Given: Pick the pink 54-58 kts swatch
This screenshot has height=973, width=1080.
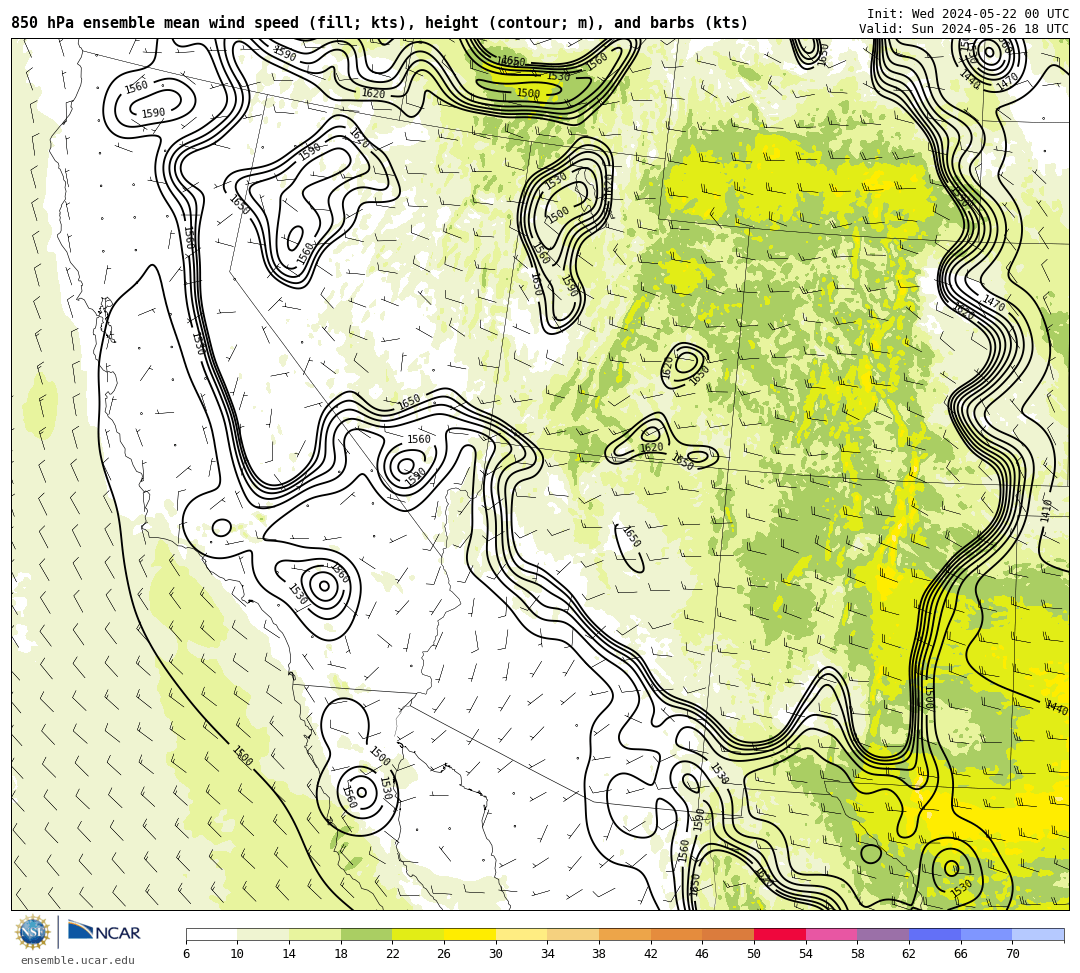Looking at the screenshot, I should click(831, 934).
